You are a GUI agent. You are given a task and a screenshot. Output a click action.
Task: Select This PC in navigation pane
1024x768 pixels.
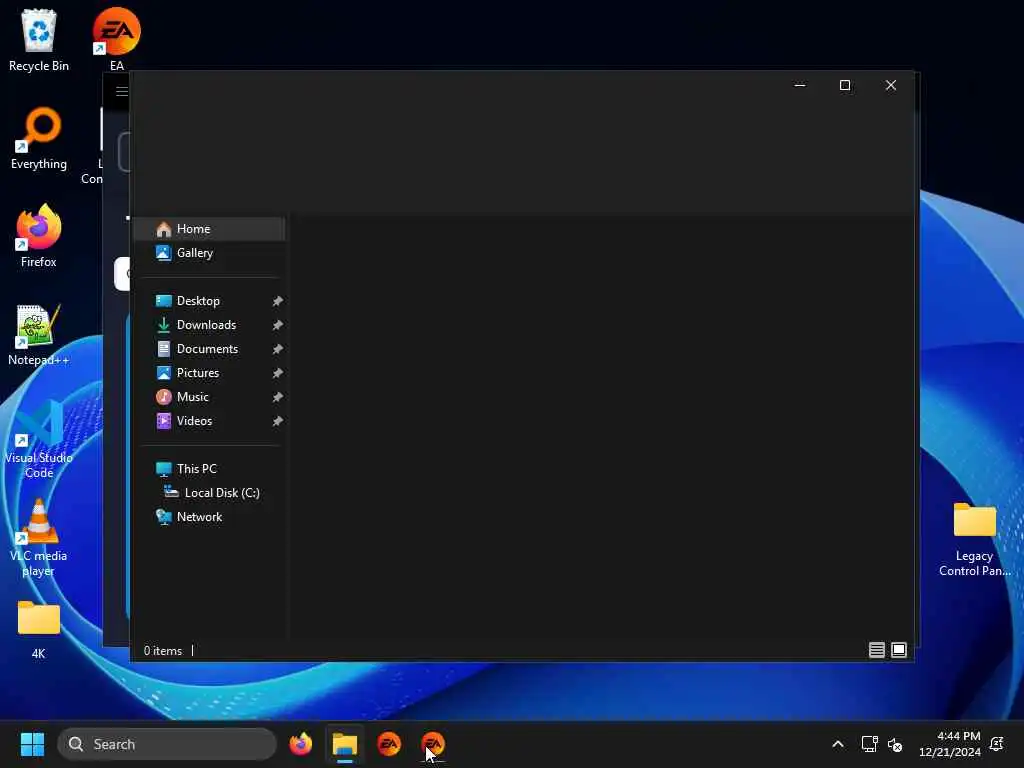(209, 469)
